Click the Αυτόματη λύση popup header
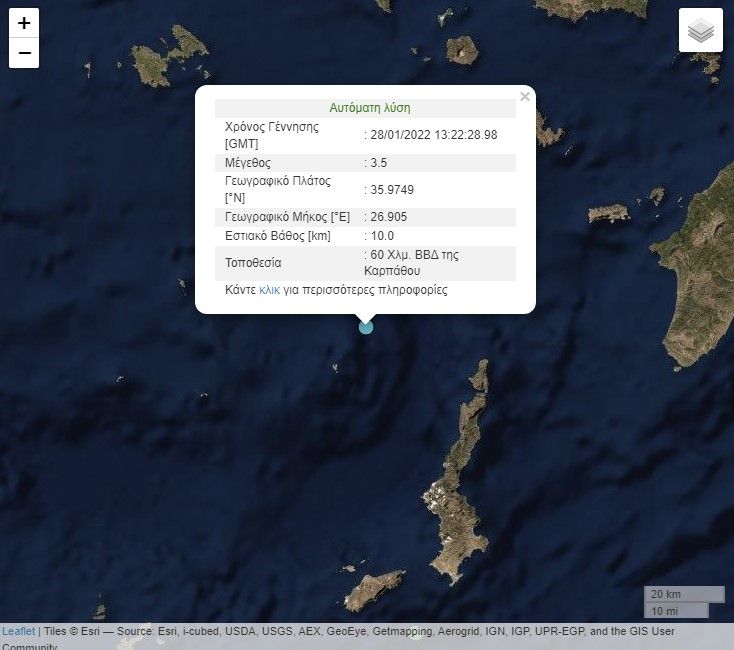Image resolution: width=734 pixels, height=650 pixels. [x=369, y=108]
